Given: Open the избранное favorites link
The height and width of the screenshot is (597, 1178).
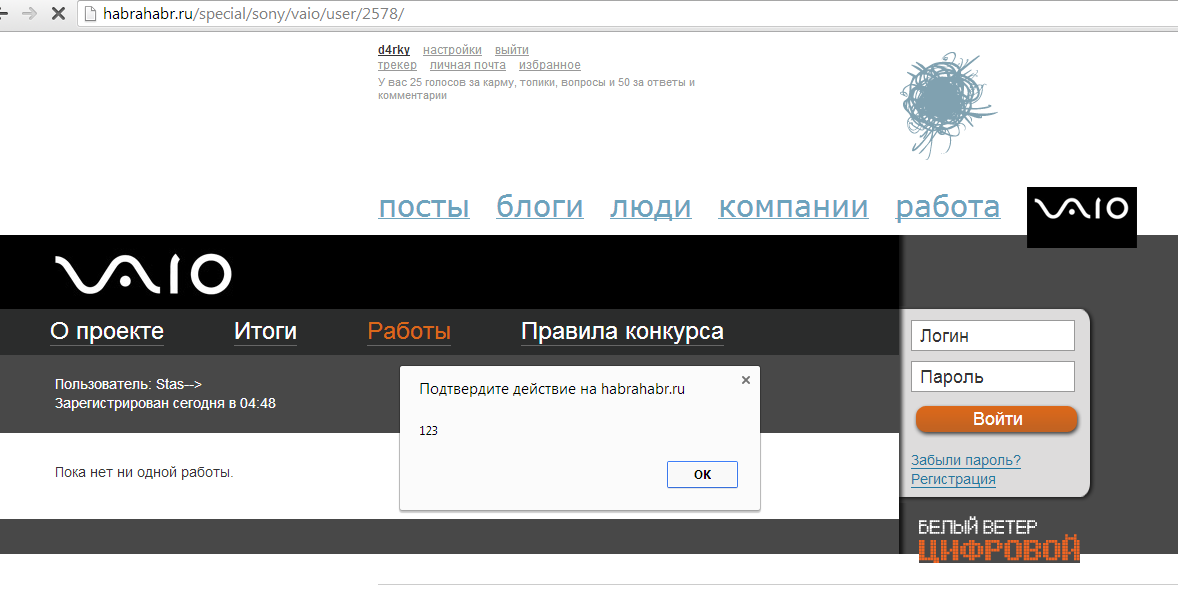Looking at the screenshot, I should pos(549,65).
